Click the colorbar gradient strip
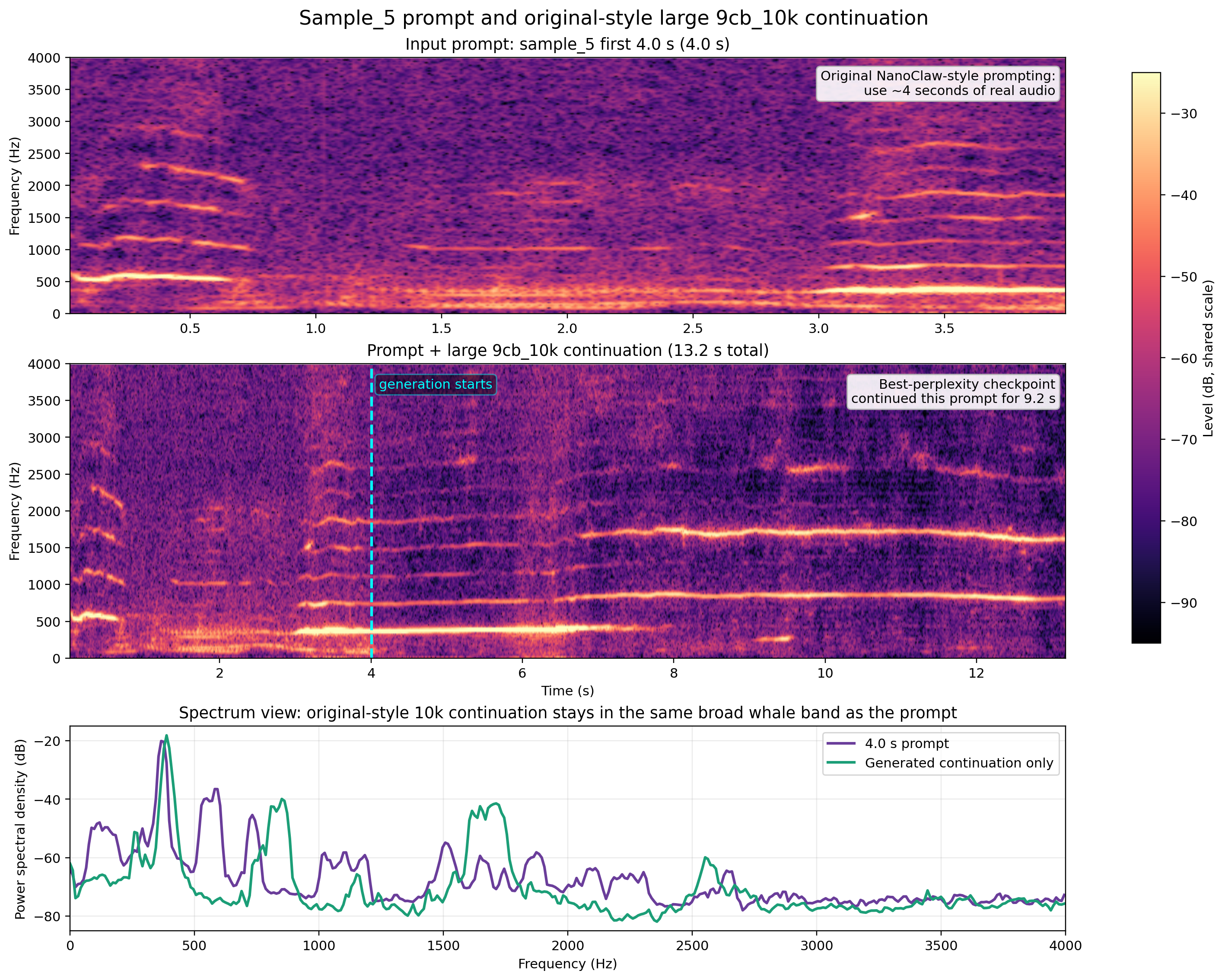Image resolution: width=1225 pixels, height=980 pixels. tap(1146, 358)
